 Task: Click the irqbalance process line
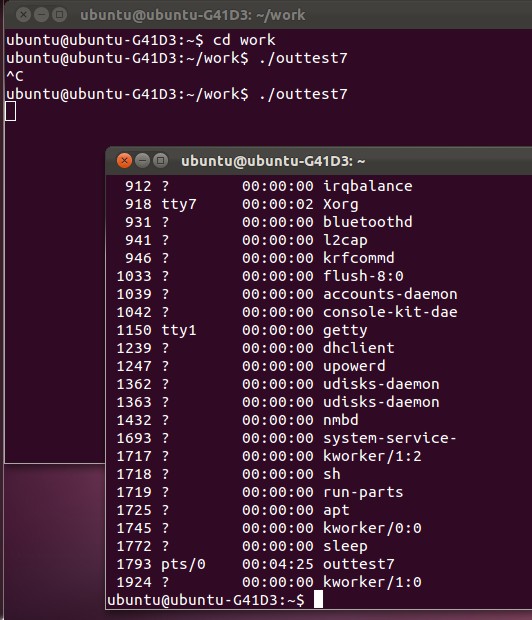pyautogui.click(x=269, y=186)
